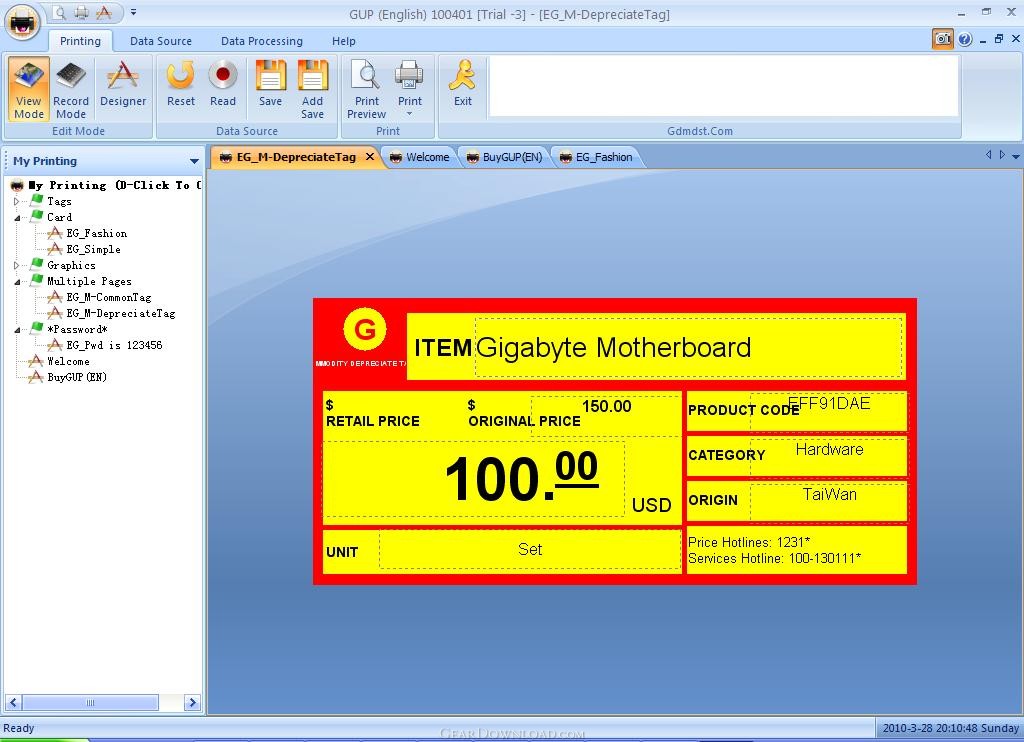This screenshot has height=742, width=1024.
Task: Click the tree panel horizontal scrollbar thumb
Action: [x=90, y=703]
